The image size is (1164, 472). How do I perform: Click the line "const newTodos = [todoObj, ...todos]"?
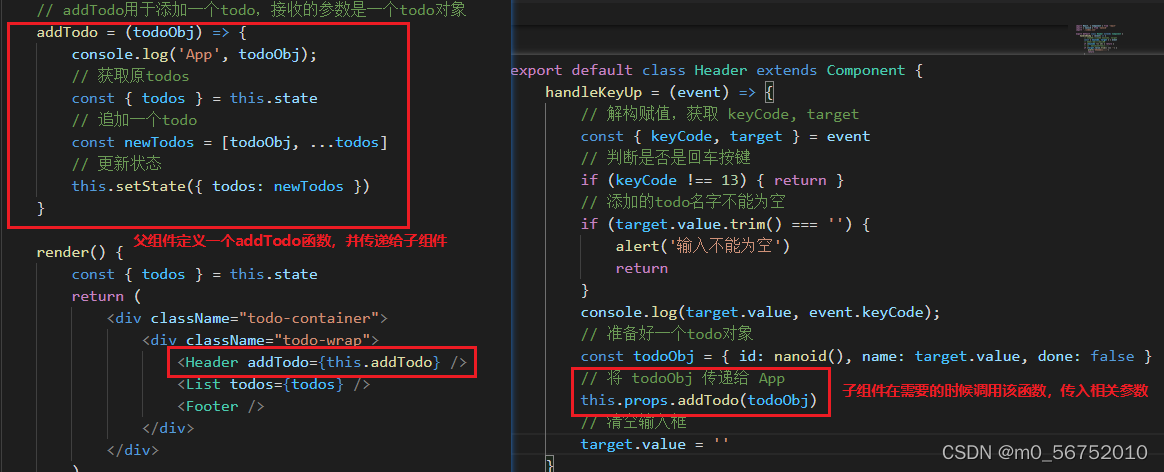coord(229,142)
